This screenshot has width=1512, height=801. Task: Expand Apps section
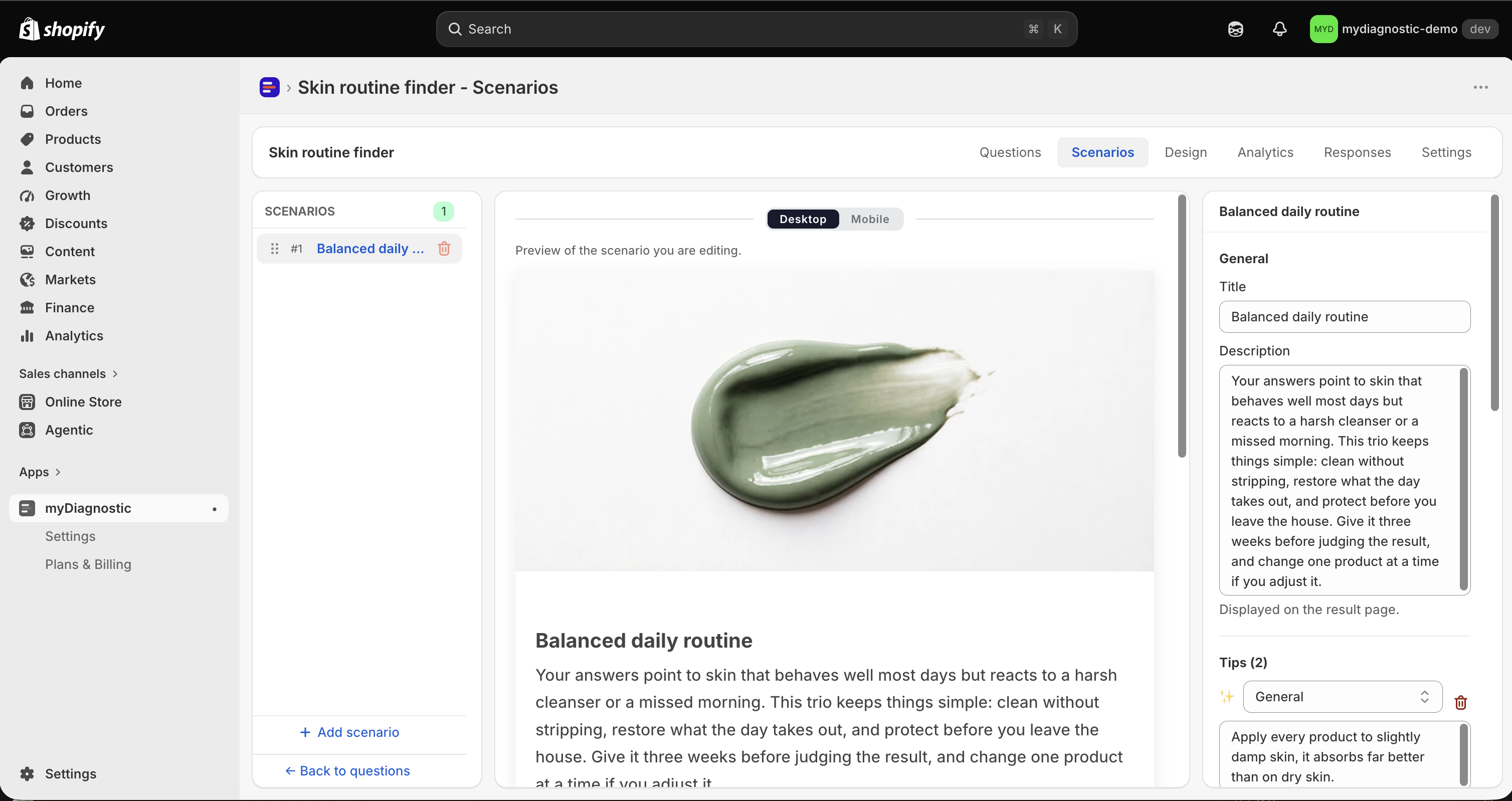40,472
